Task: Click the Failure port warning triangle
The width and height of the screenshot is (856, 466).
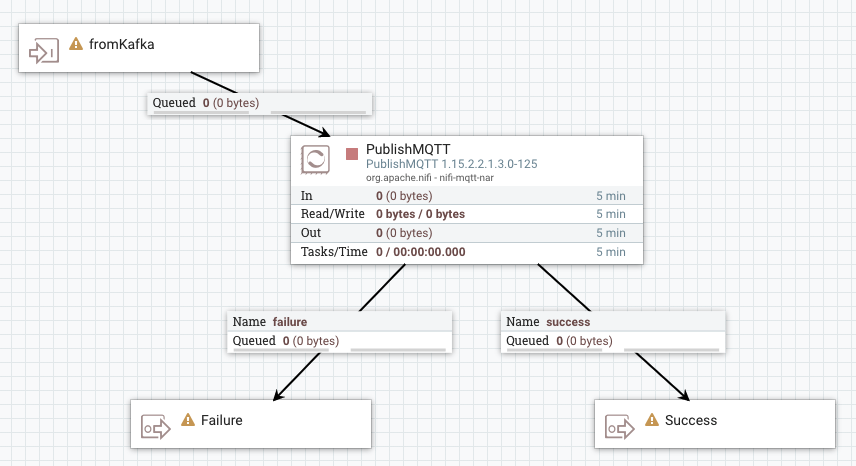Action: point(188,421)
